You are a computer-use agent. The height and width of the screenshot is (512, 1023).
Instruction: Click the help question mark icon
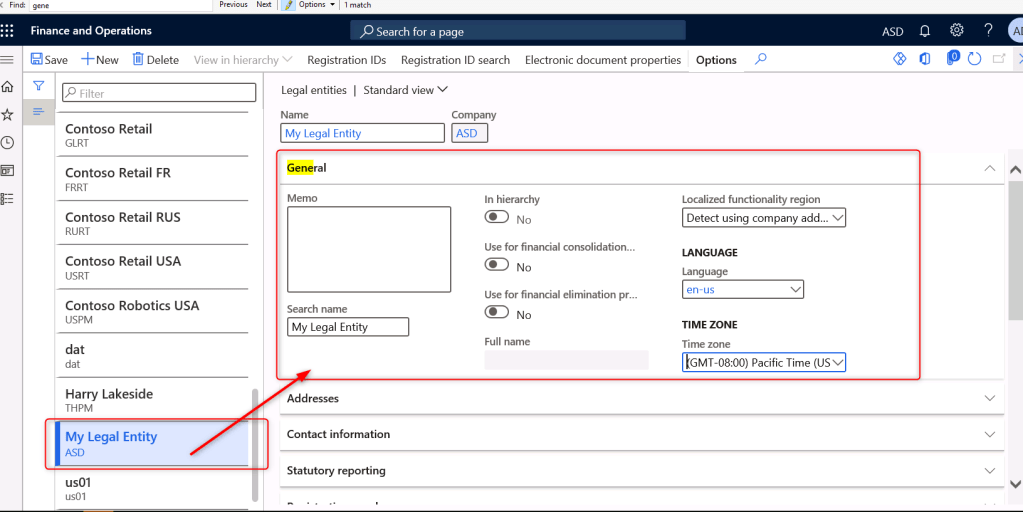pos(988,31)
